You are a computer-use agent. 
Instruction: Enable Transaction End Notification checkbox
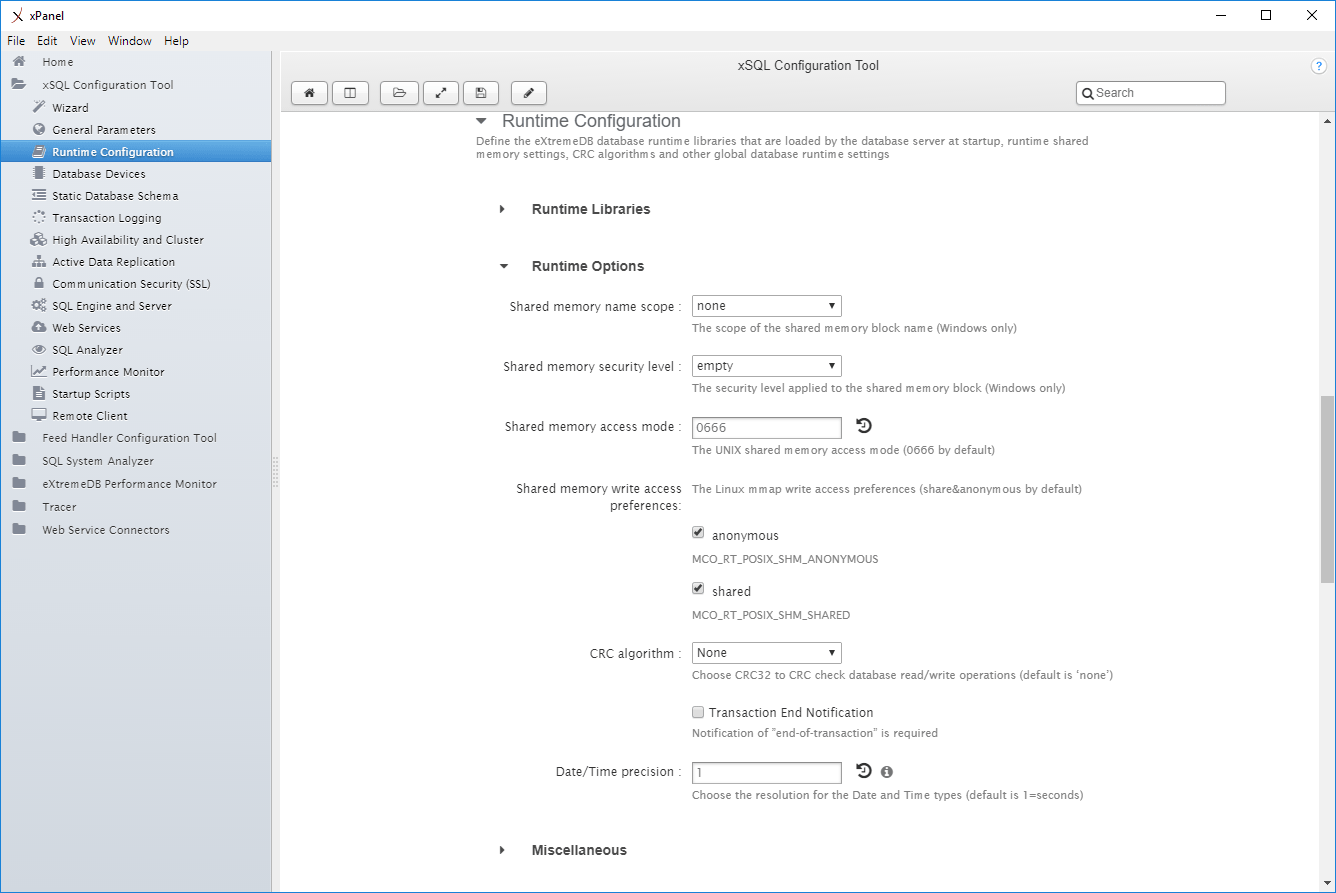(x=698, y=713)
